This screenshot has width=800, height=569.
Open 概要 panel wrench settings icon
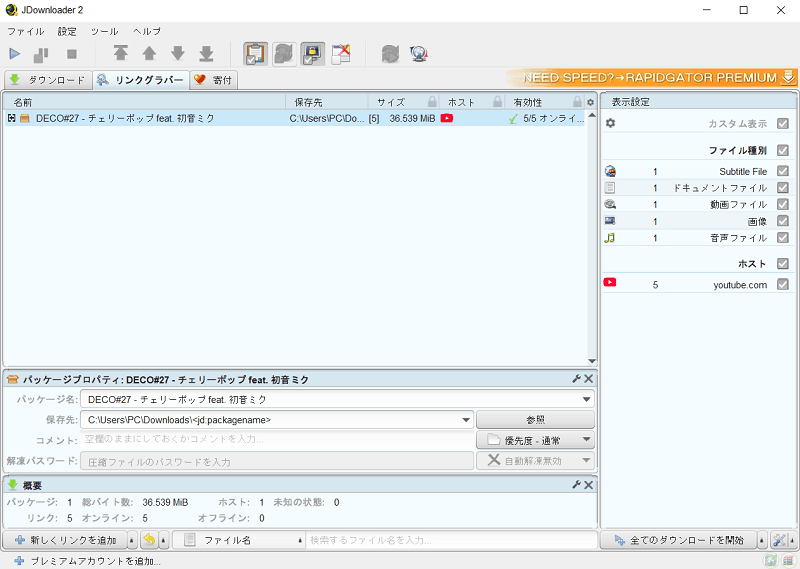pos(577,485)
